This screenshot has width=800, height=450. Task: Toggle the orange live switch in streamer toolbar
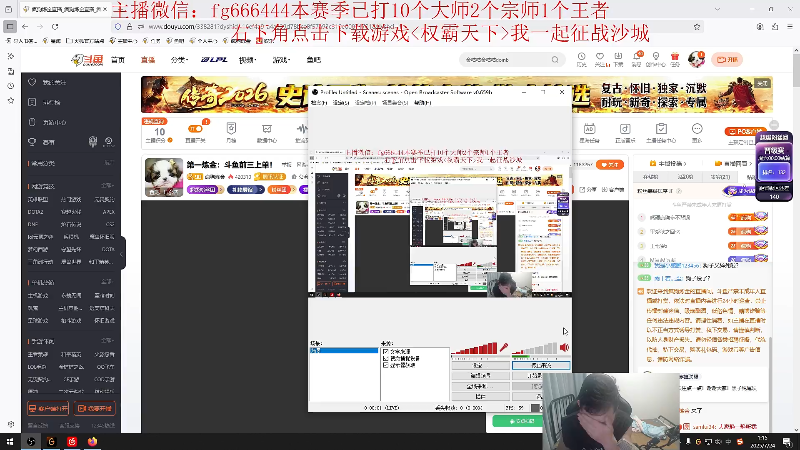tap(195, 129)
